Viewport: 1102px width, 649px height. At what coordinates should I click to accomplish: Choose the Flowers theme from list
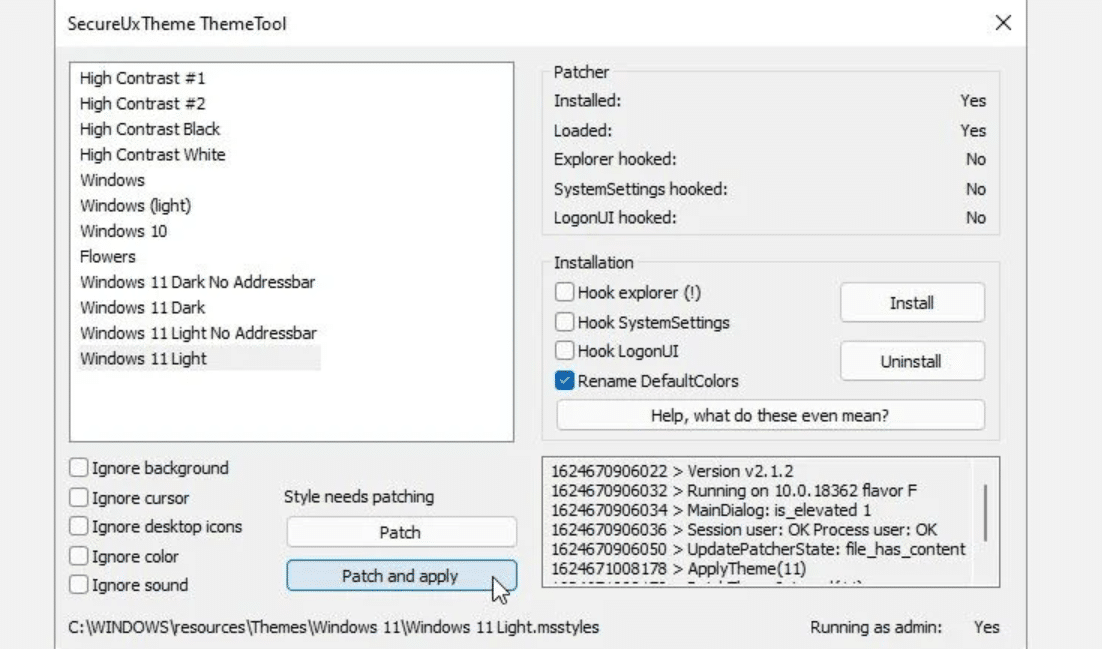(107, 257)
